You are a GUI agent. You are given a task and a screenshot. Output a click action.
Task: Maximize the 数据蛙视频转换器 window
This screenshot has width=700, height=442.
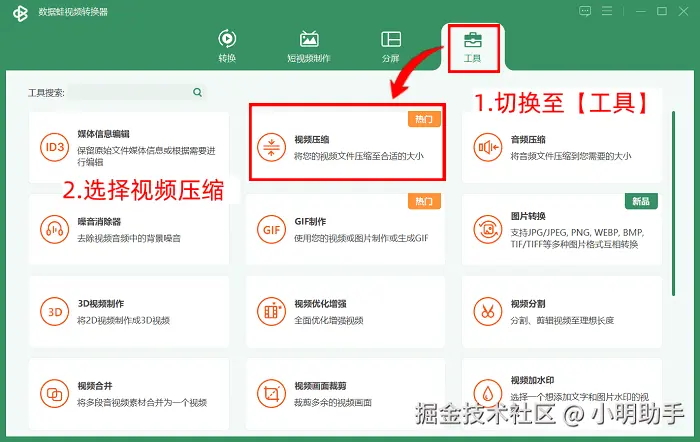(x=662, y=11)
